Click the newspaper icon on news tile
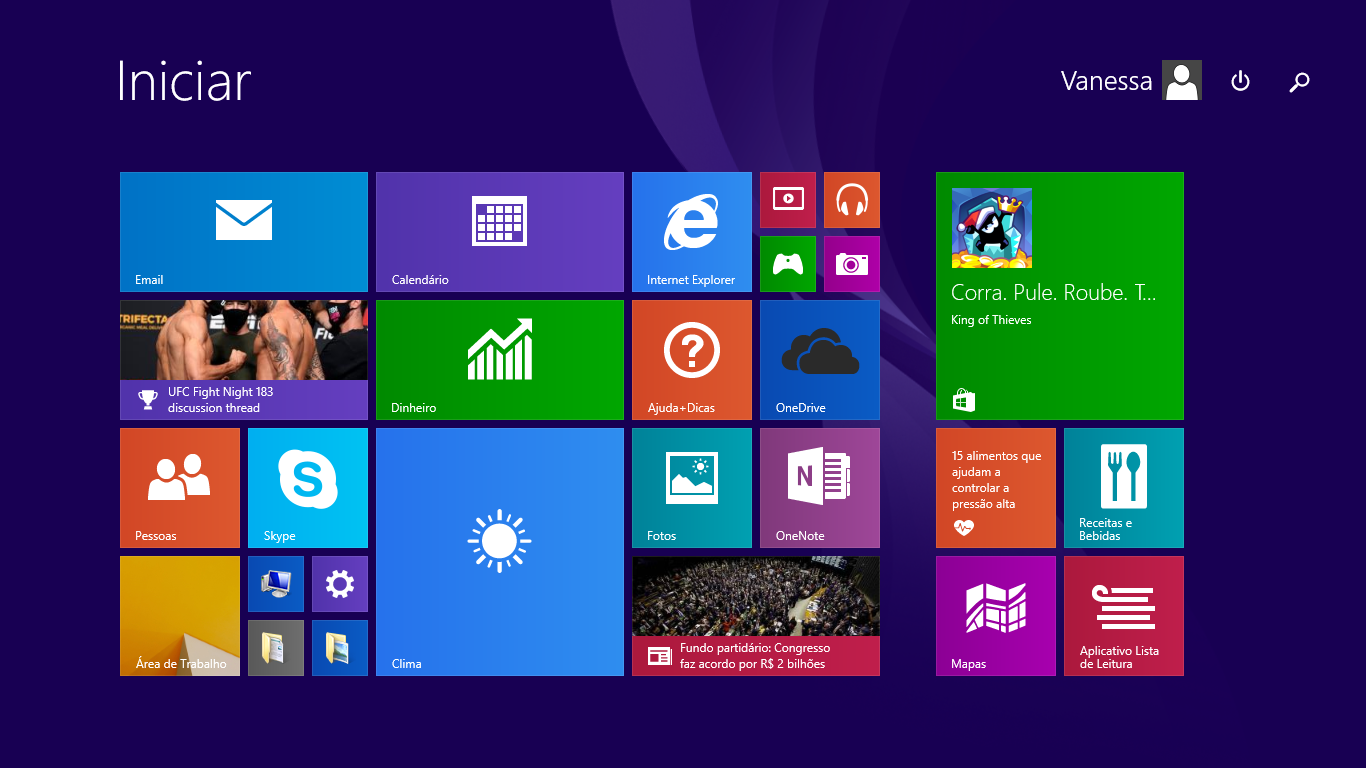 coord(659,656)
